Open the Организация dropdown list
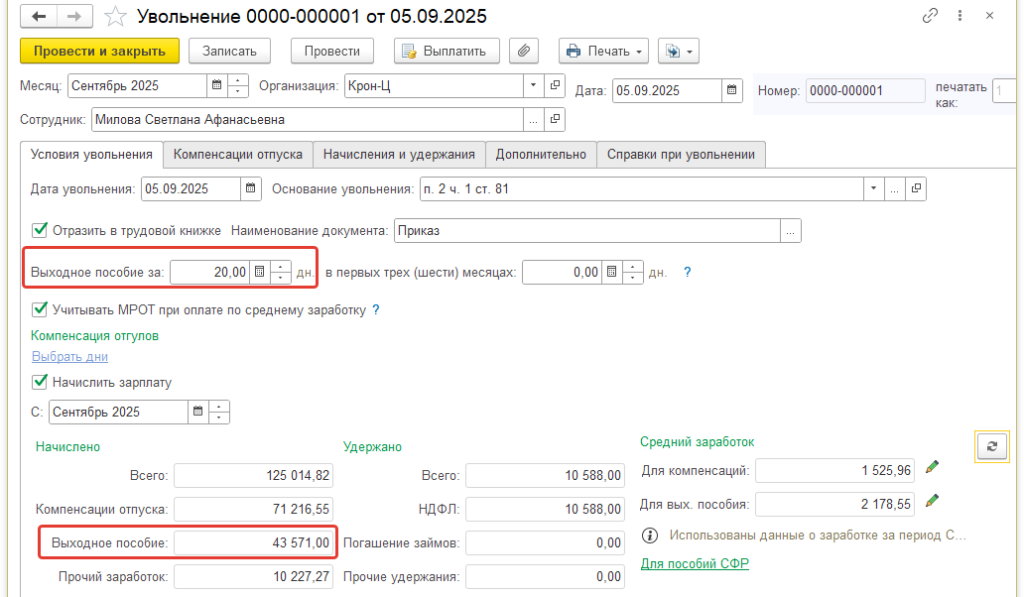This screenshot has width=1024, height=597. 533,86
